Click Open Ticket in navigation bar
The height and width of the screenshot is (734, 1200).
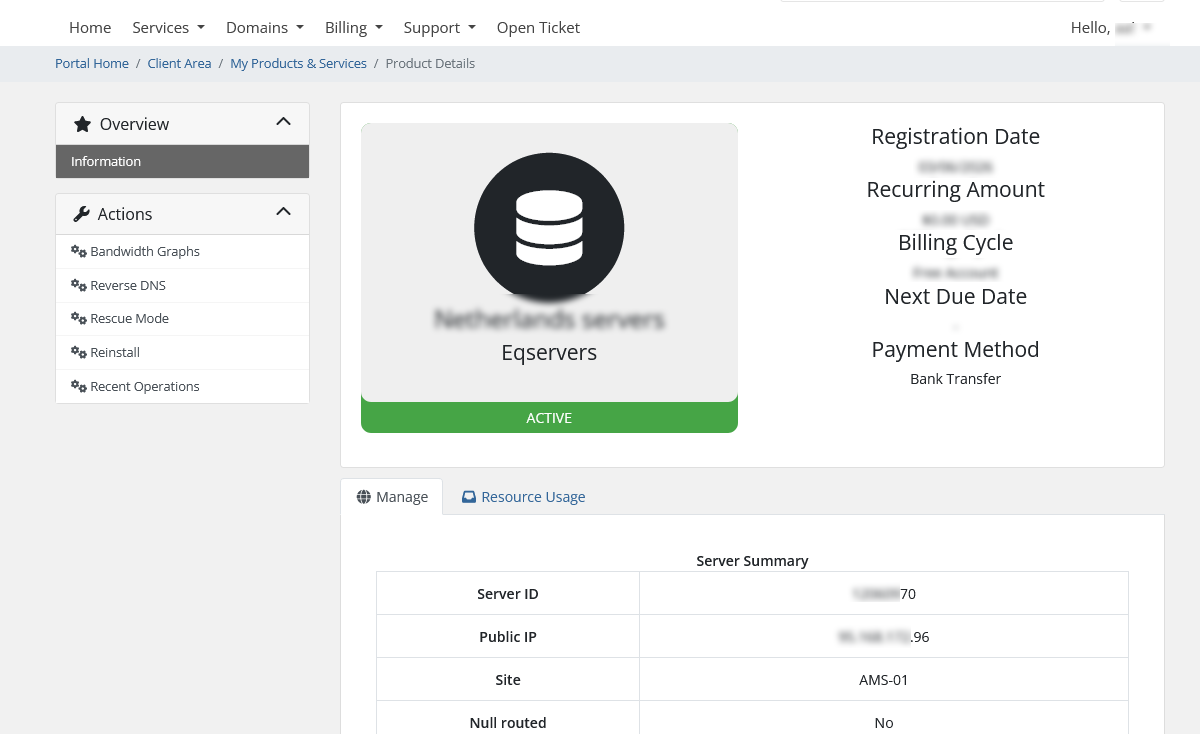tap(538, 27)
